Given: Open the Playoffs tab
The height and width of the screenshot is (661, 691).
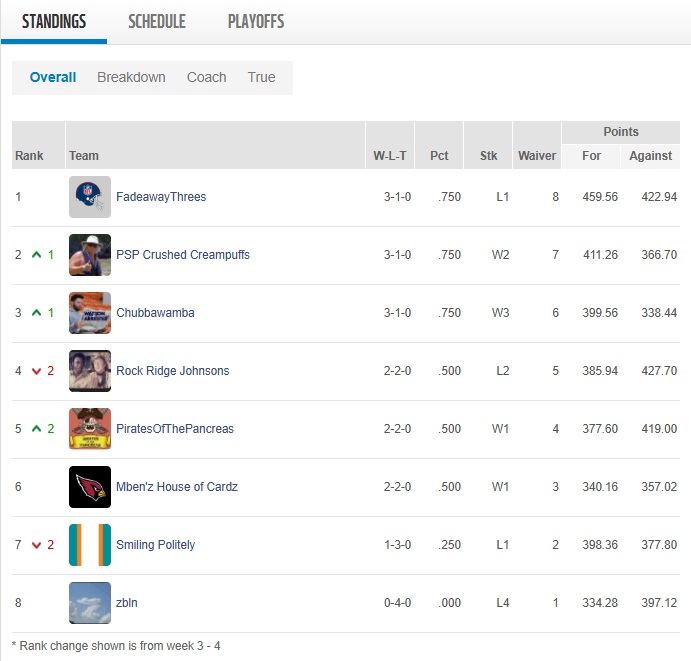Looking at the screenshot, I should click(256, 22).
